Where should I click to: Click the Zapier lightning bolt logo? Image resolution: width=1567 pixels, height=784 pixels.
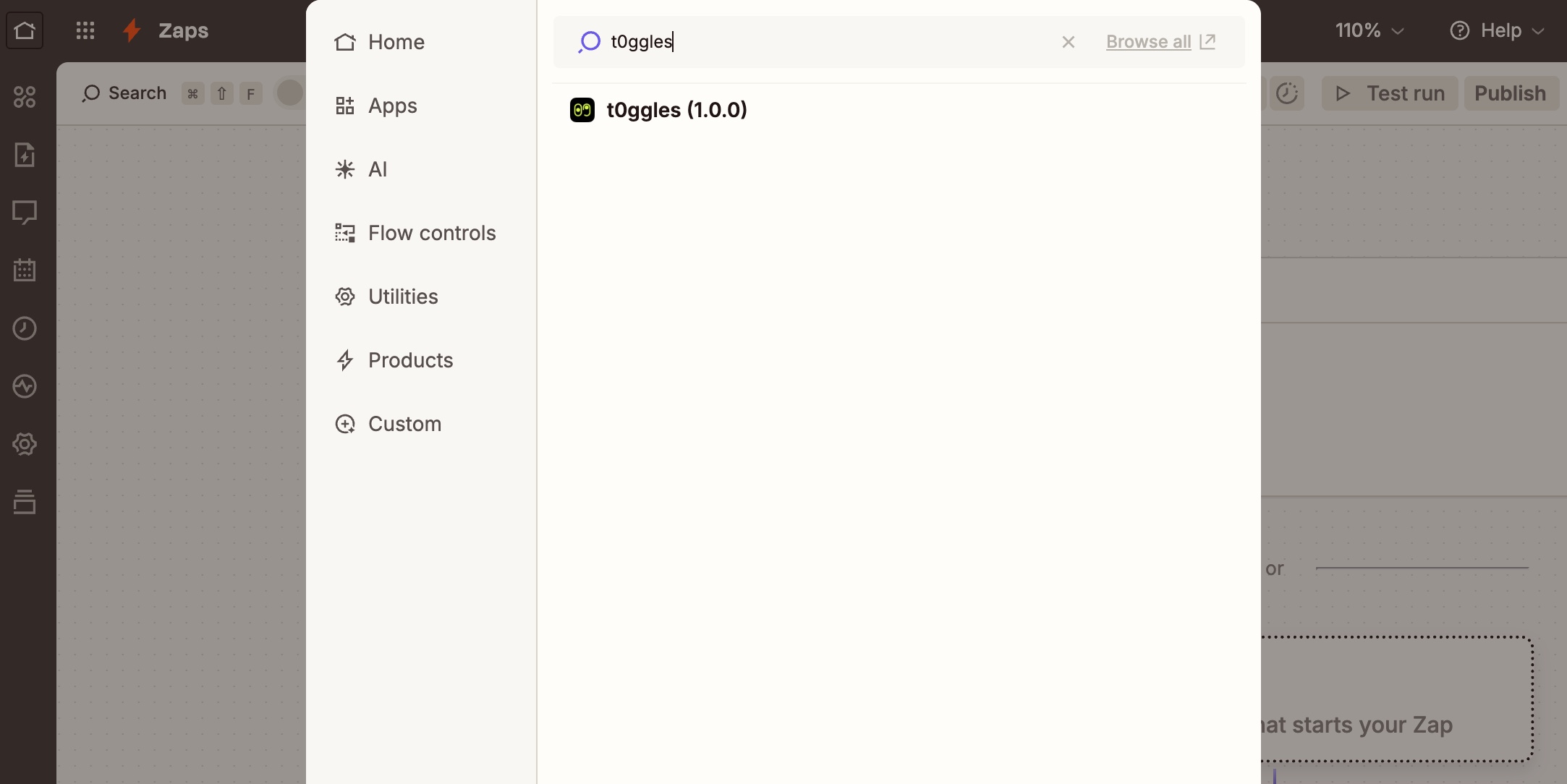pyautogui.click(x=131, y=30)
